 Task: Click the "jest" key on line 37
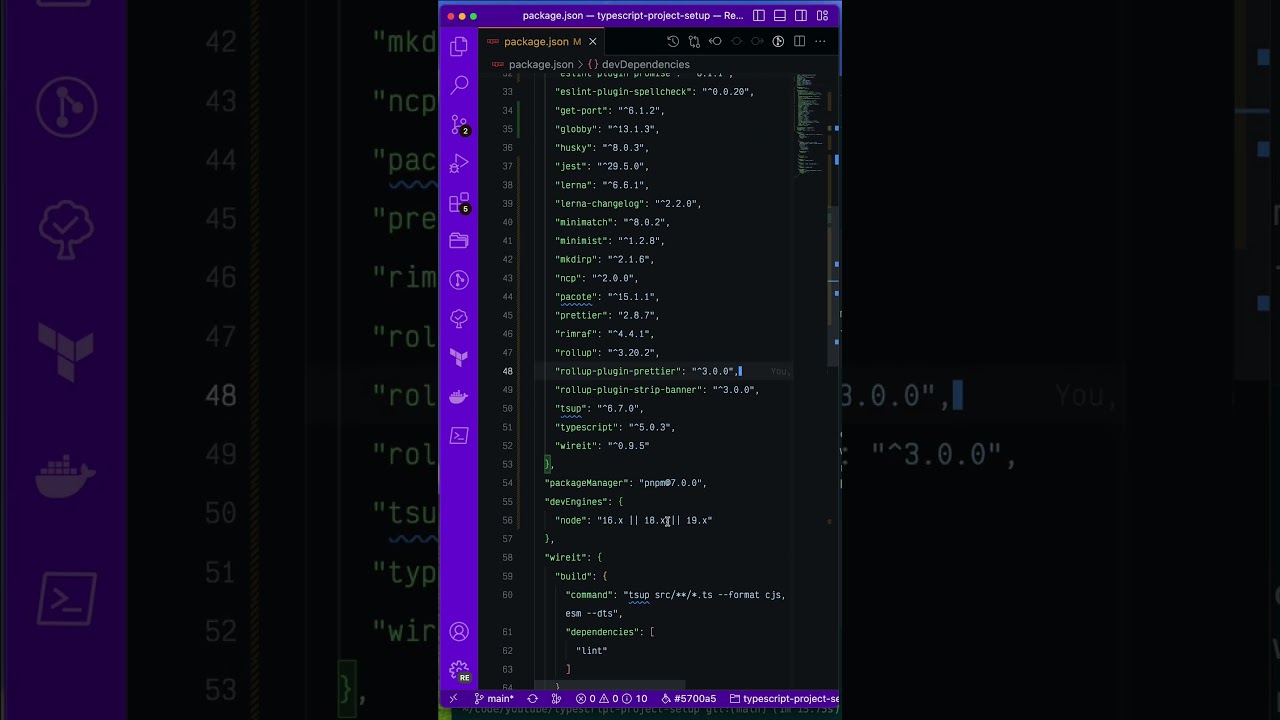571,166
